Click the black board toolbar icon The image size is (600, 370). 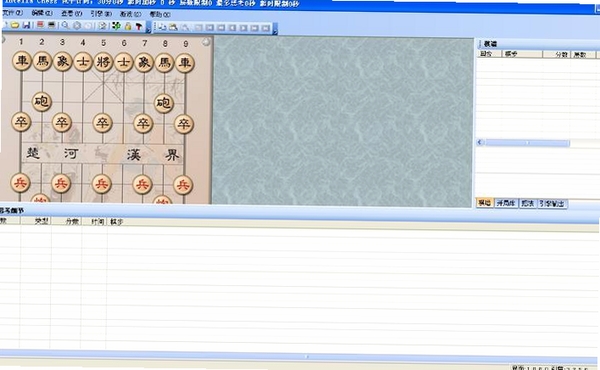point(51,25)
